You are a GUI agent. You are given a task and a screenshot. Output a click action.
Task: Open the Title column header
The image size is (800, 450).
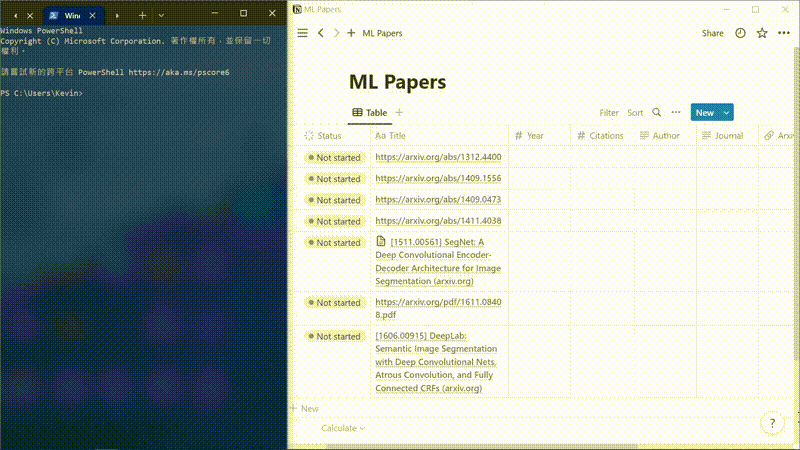(439, 136)
